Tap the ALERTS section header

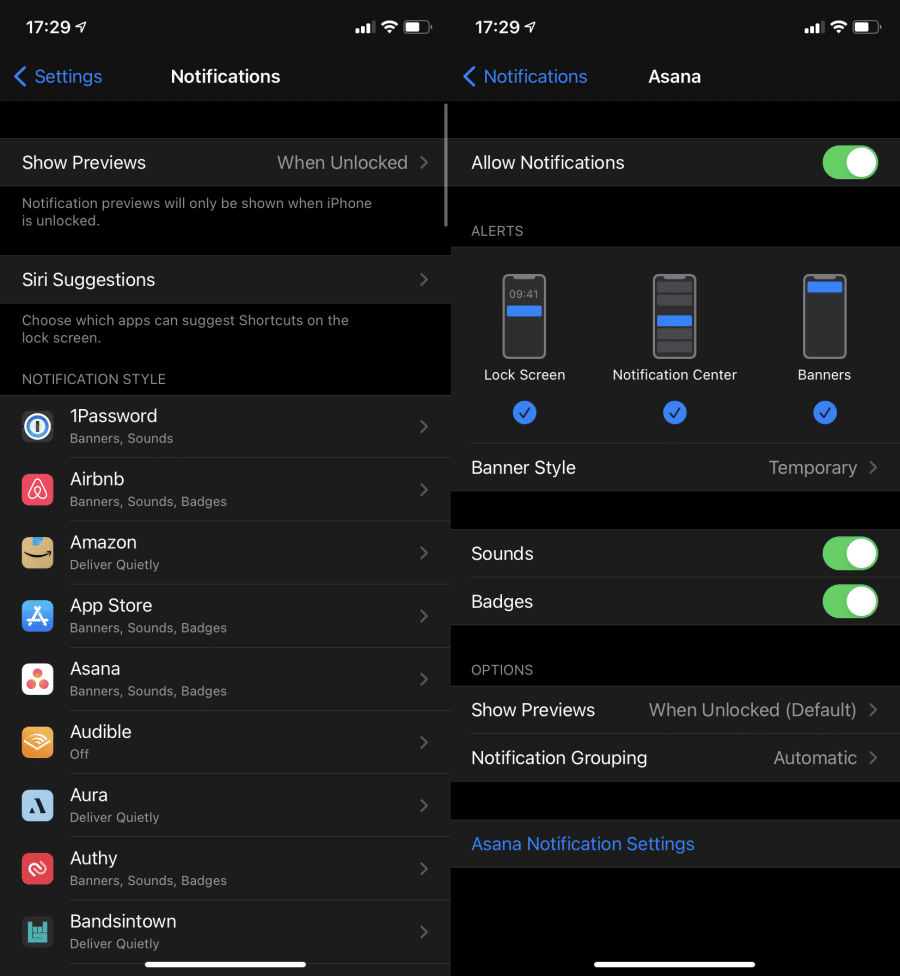pyautogui.click(x=497, y=231)
